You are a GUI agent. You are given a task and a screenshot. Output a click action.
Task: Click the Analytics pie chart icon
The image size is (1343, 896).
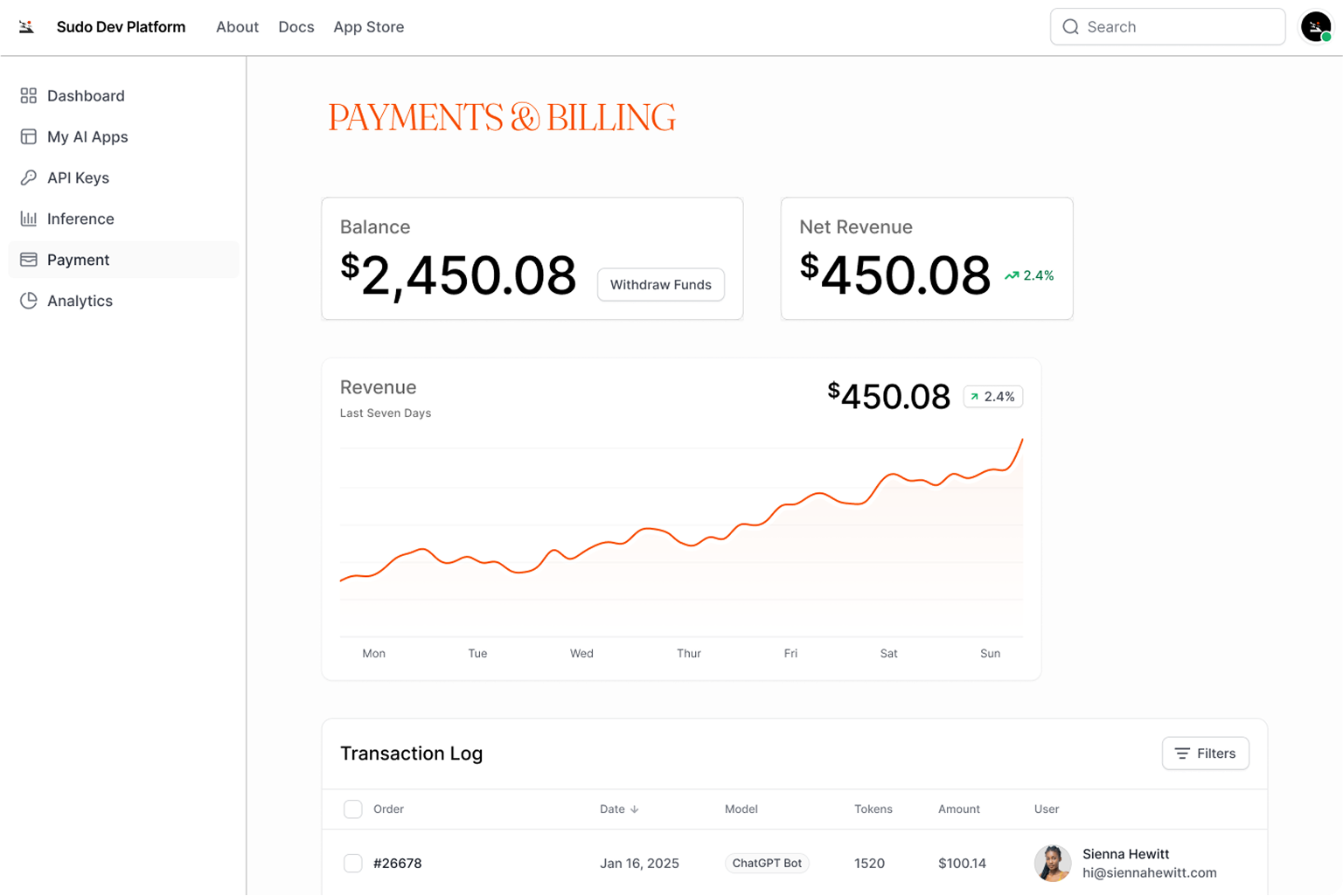pos(29,301)
